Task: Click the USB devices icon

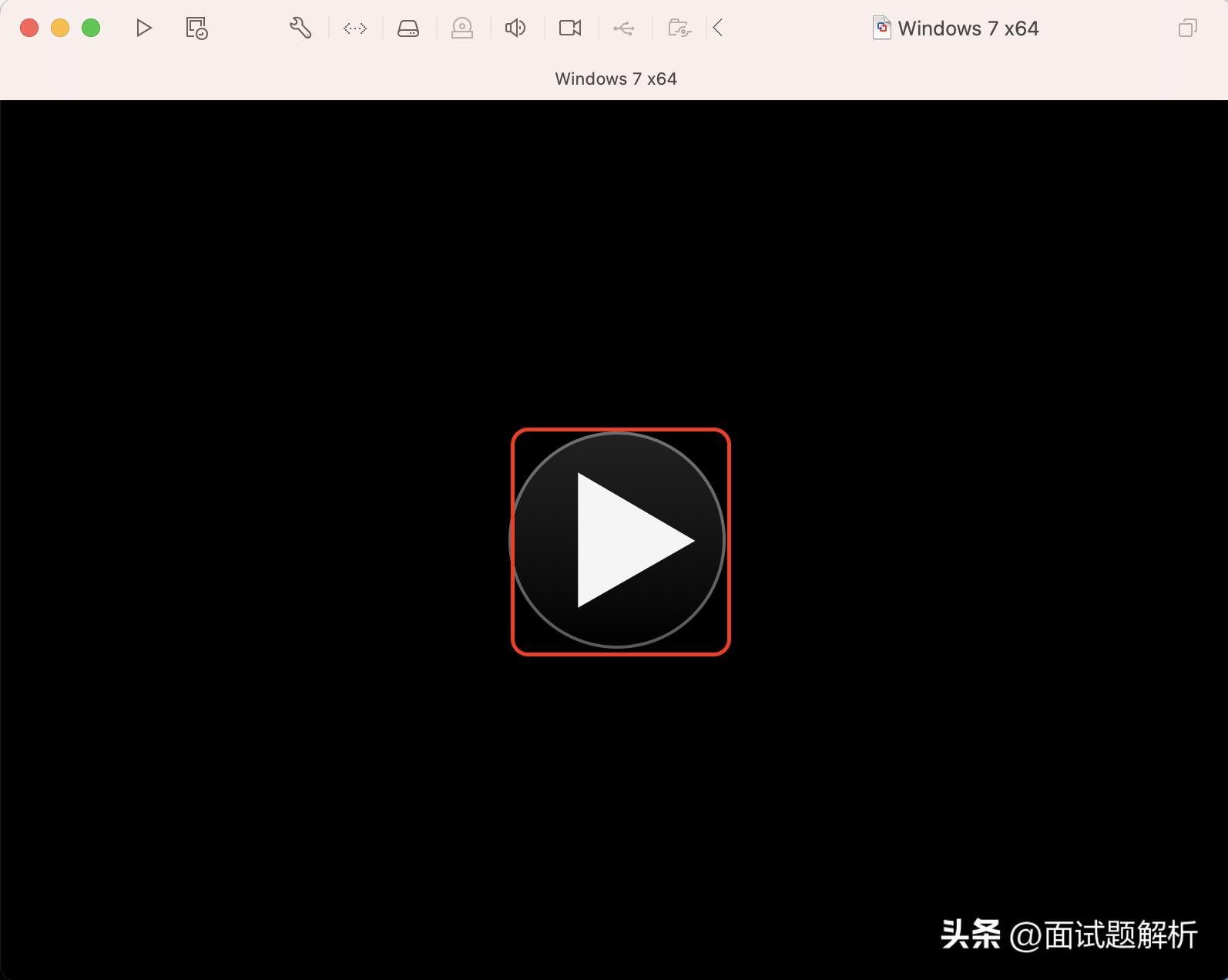Action: (624, 29)
